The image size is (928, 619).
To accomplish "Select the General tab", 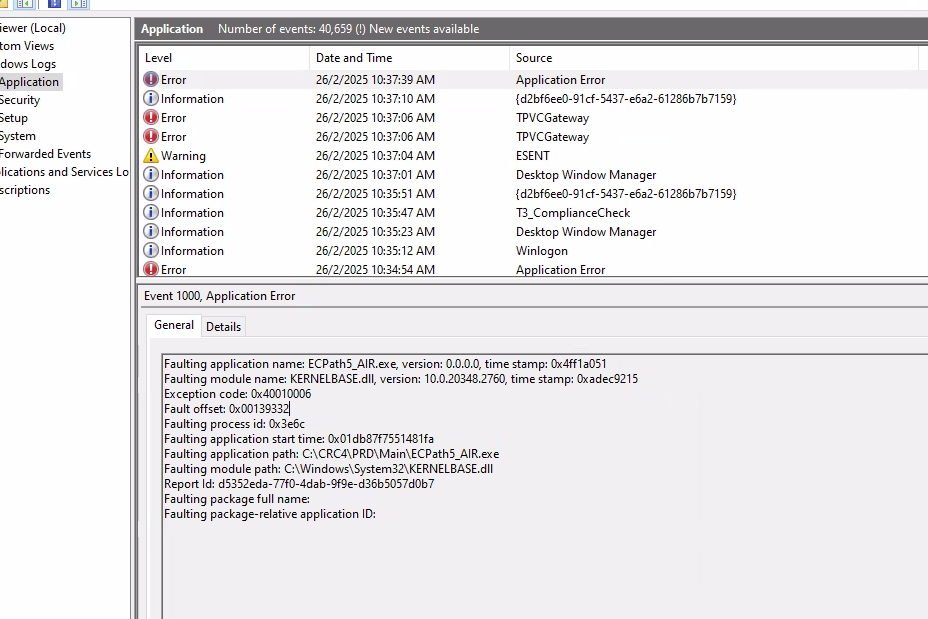I will tap(174, 325).
